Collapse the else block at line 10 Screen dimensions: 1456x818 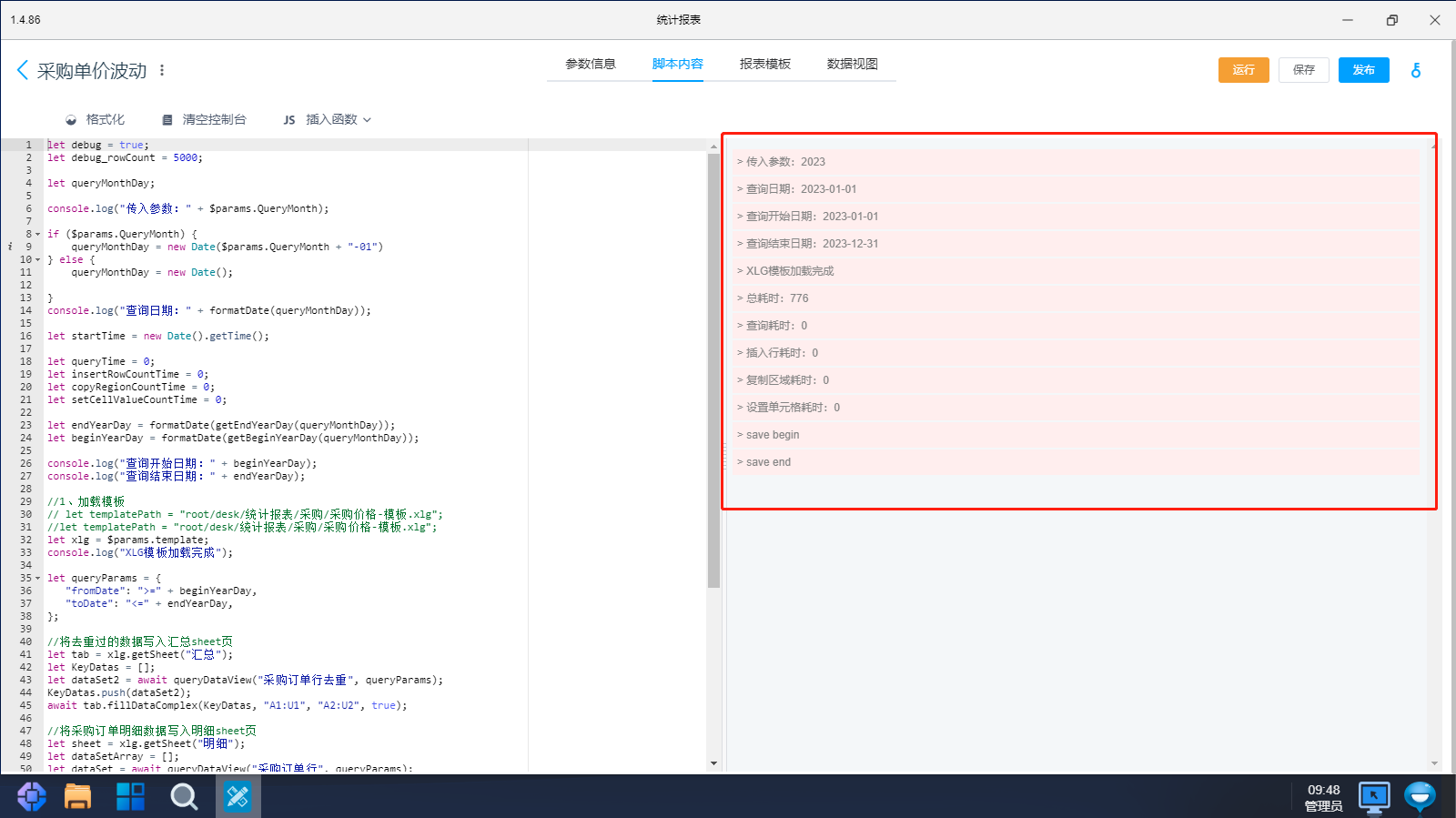pos(37,260)
